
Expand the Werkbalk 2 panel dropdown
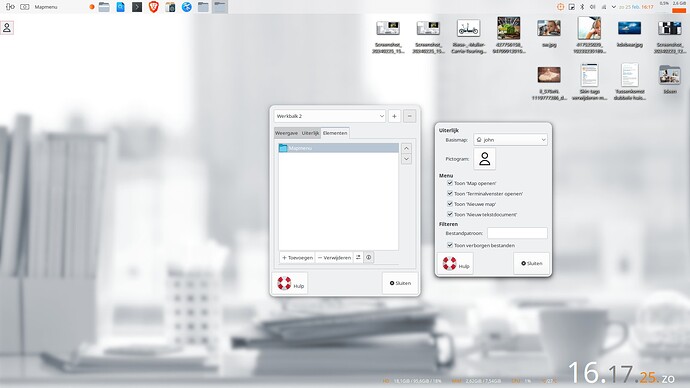coord(330,116)
